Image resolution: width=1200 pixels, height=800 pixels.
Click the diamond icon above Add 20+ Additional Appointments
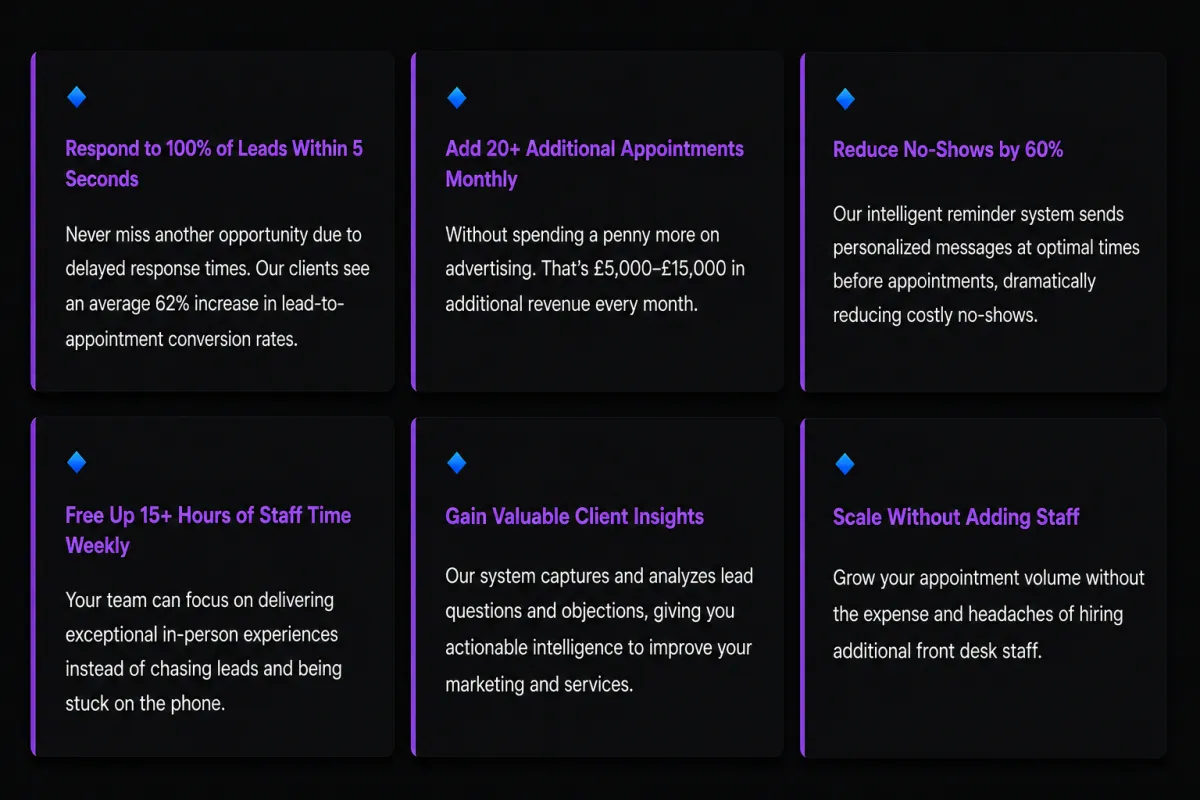coord(456,97)
